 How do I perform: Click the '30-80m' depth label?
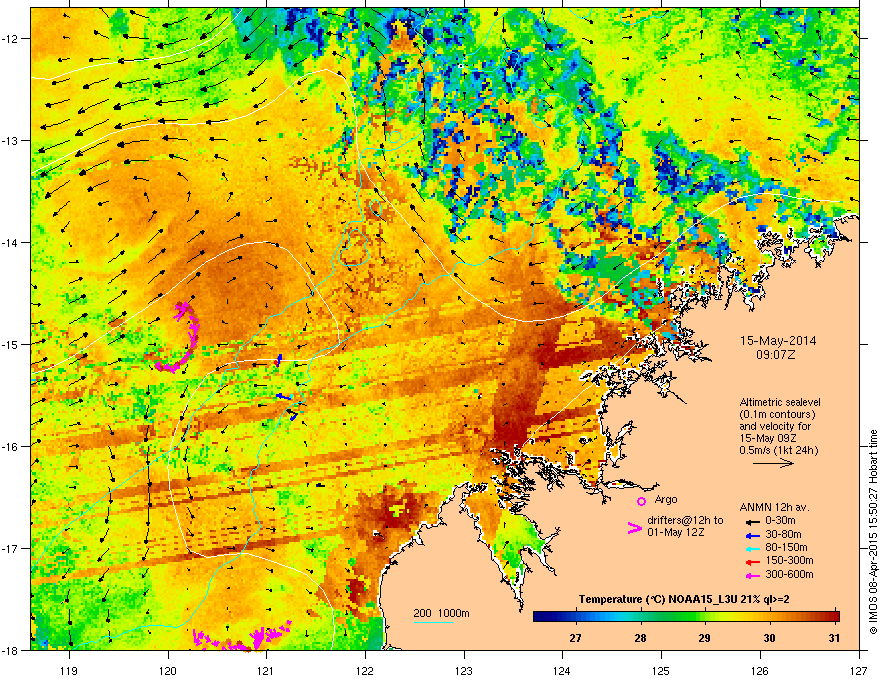point(783,534)
